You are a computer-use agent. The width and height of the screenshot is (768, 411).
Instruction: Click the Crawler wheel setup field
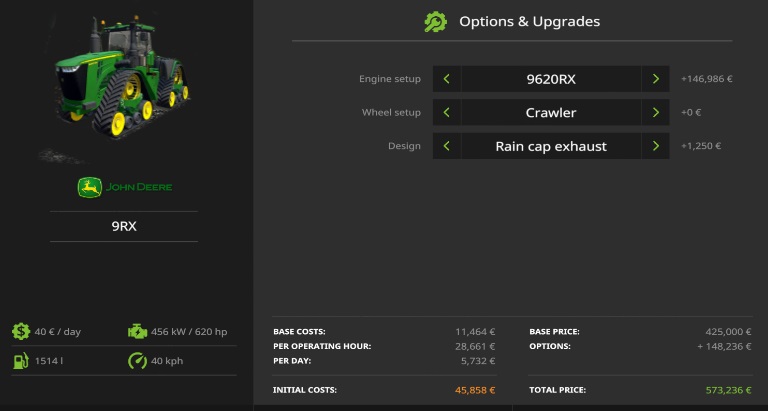(x=550, y=113)
